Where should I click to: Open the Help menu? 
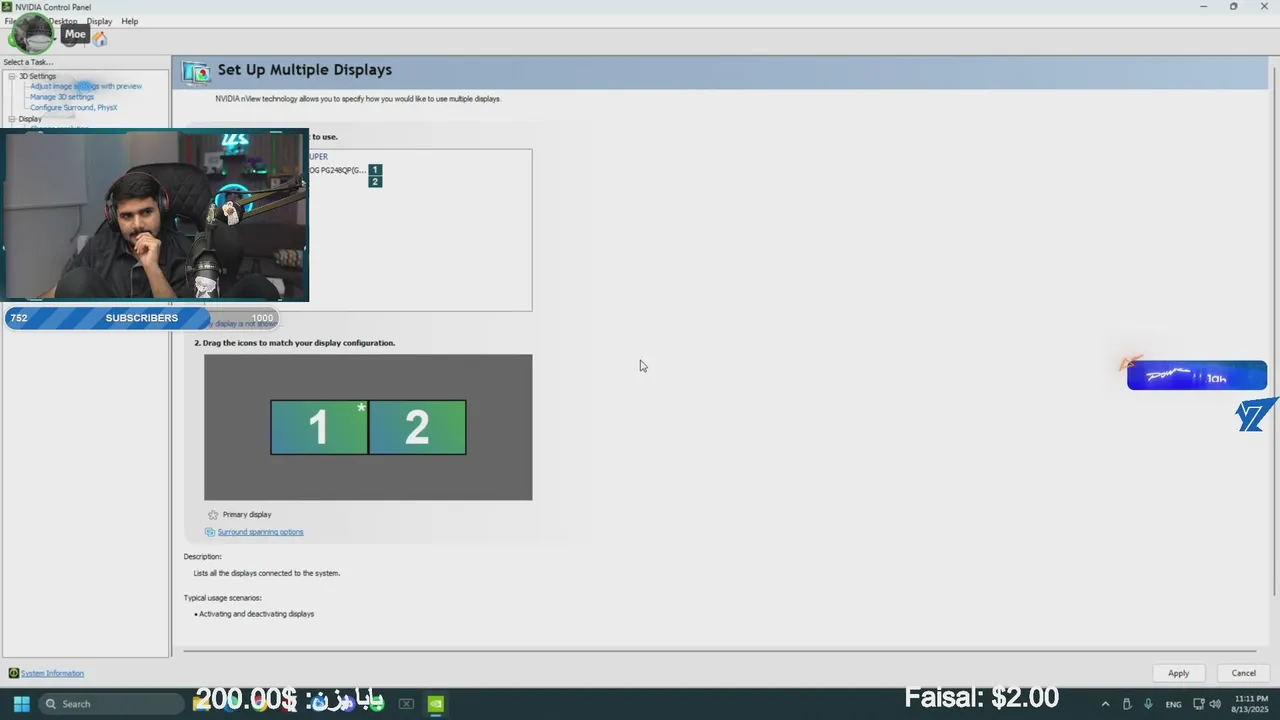click(x=130, y=21)
